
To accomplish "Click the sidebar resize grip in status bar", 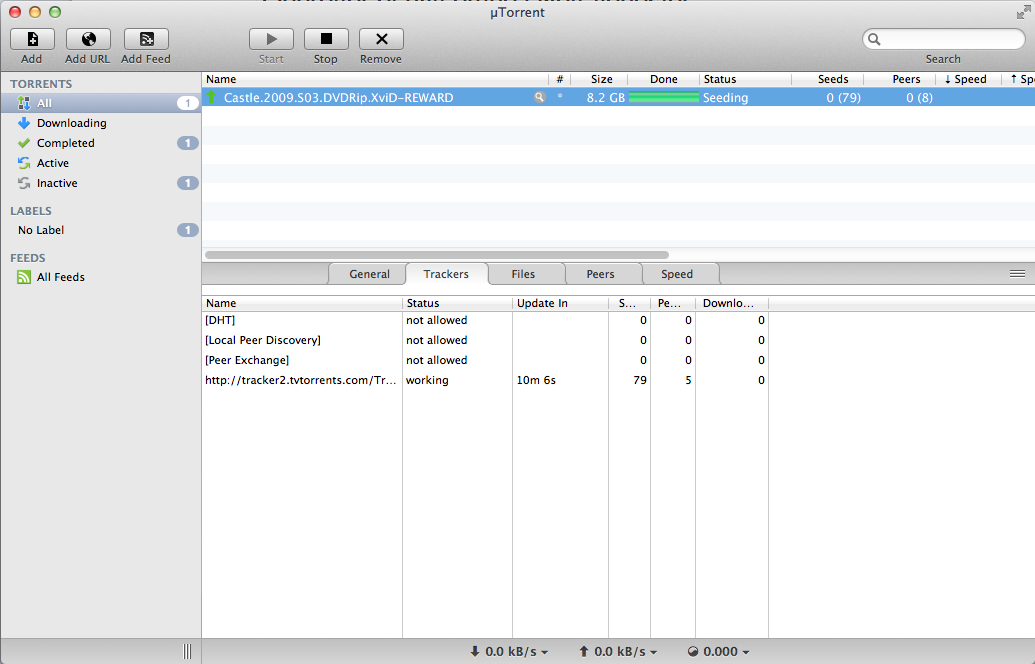I will [187, 652].
